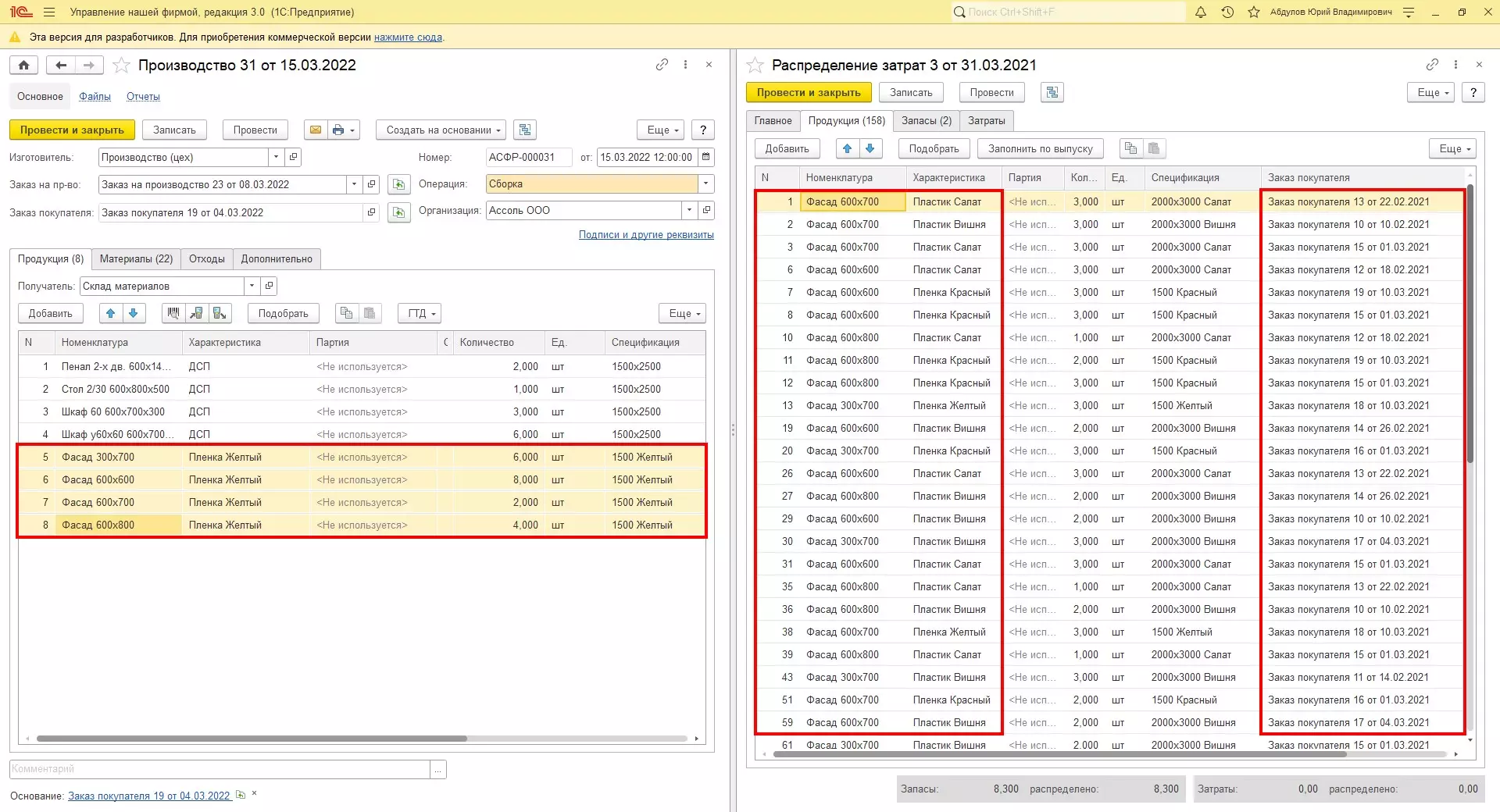Add Производство 31 document to favorites star
Viewport: 1500px width, 812px height.
121,66
